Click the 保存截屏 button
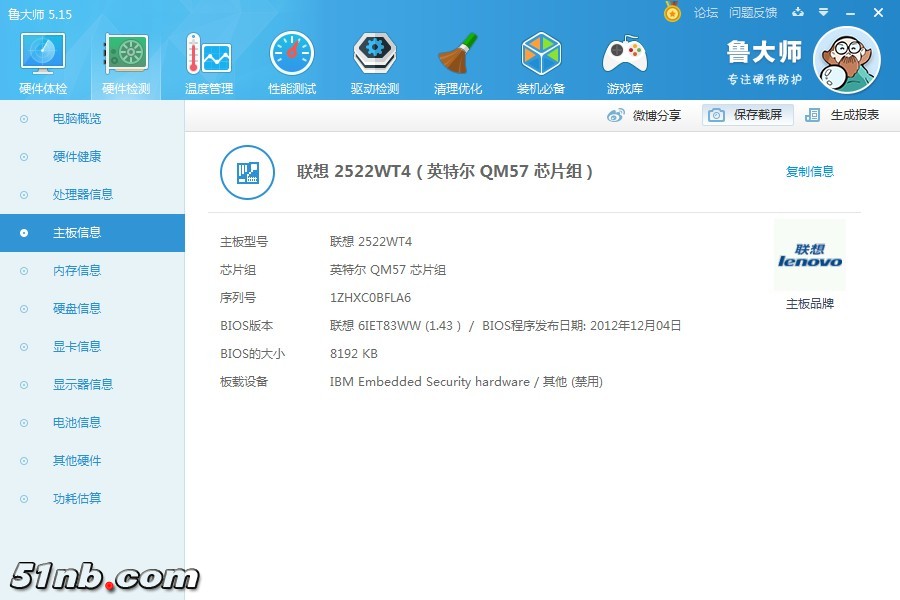The image size is (900, 600). point(747,115)
